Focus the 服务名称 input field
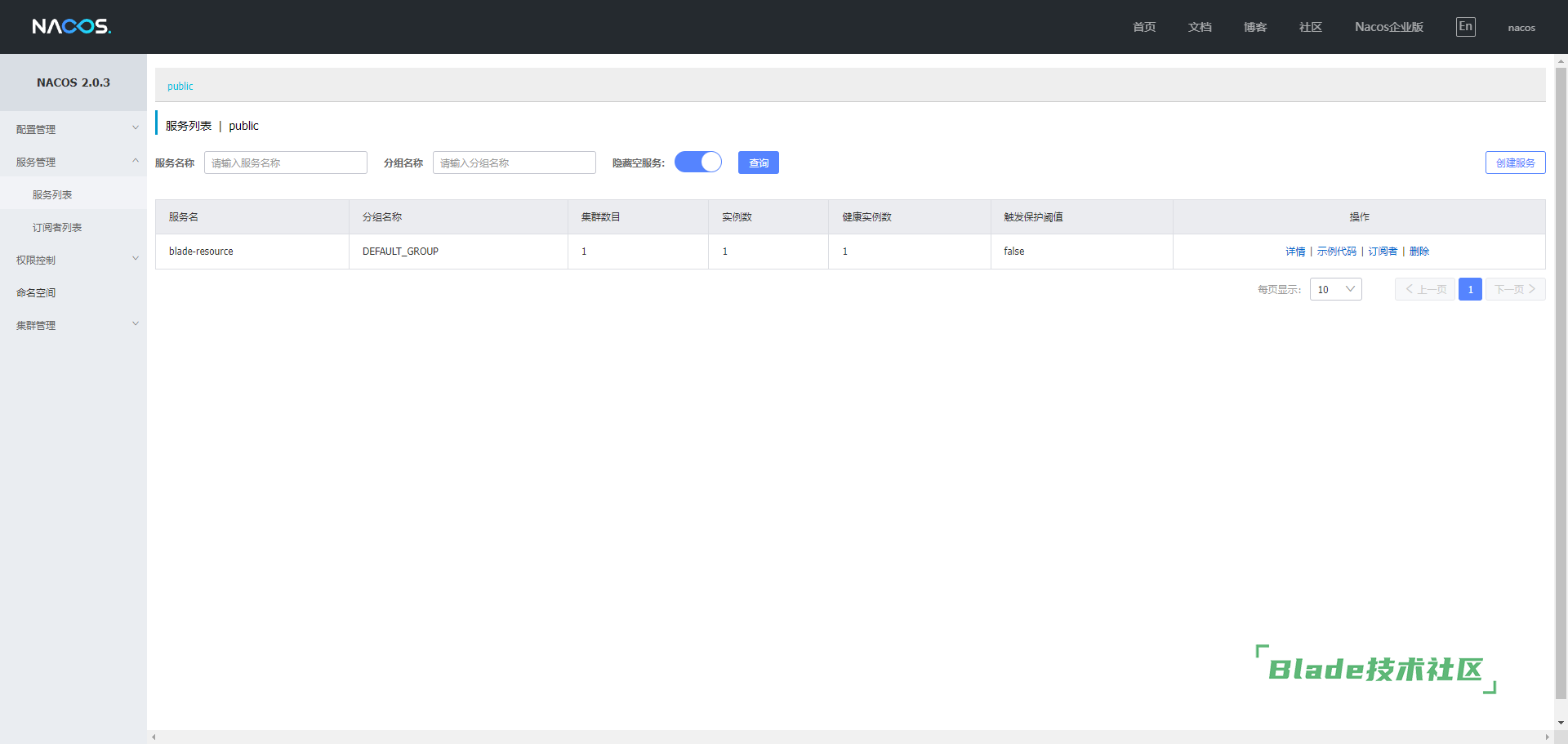 (286, 163)
